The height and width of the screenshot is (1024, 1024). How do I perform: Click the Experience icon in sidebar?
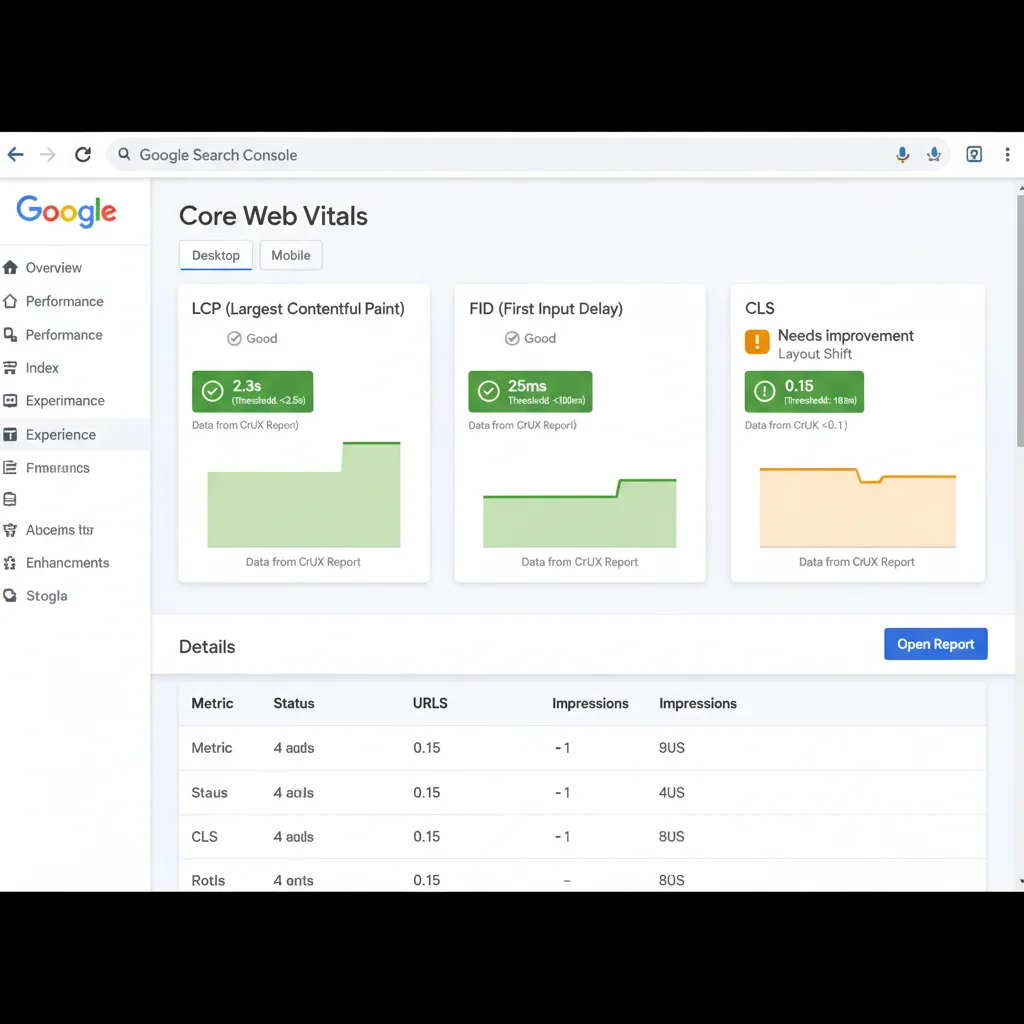(x=10, y=434)
